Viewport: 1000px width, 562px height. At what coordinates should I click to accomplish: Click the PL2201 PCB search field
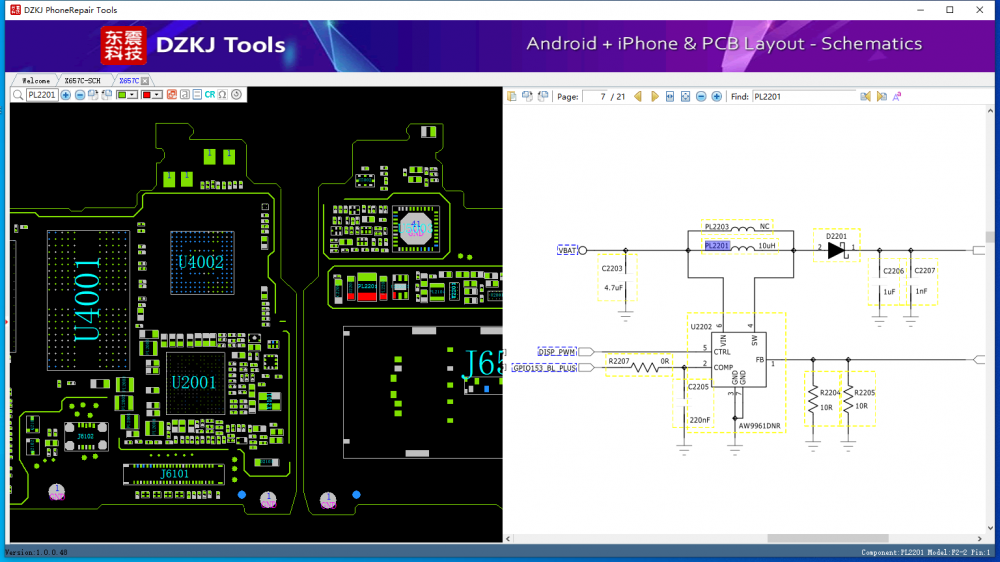pos(42,95)
